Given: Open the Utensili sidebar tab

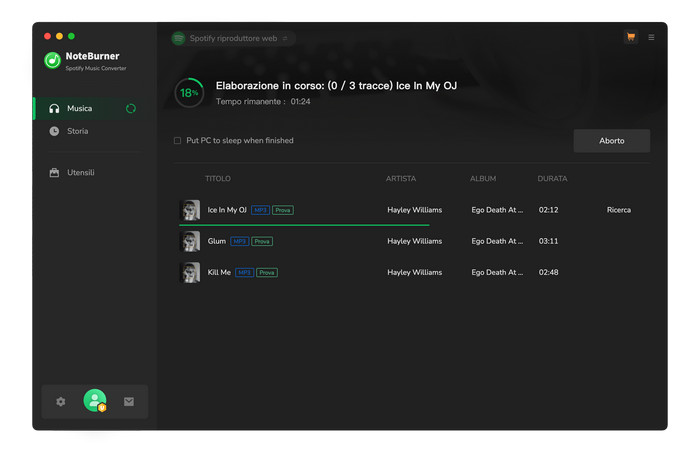Looking at the screenshot, I should 96,173.
